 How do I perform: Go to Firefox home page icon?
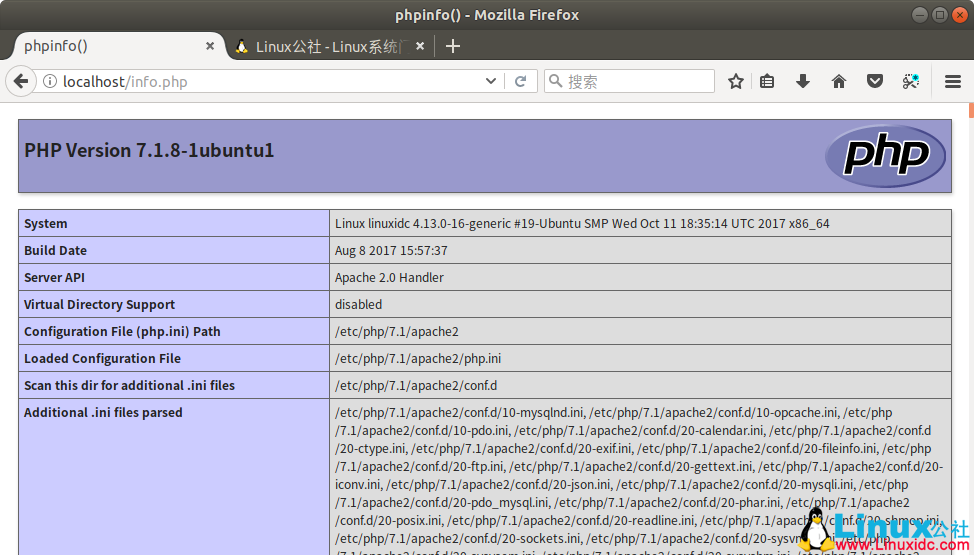[839, 81]
